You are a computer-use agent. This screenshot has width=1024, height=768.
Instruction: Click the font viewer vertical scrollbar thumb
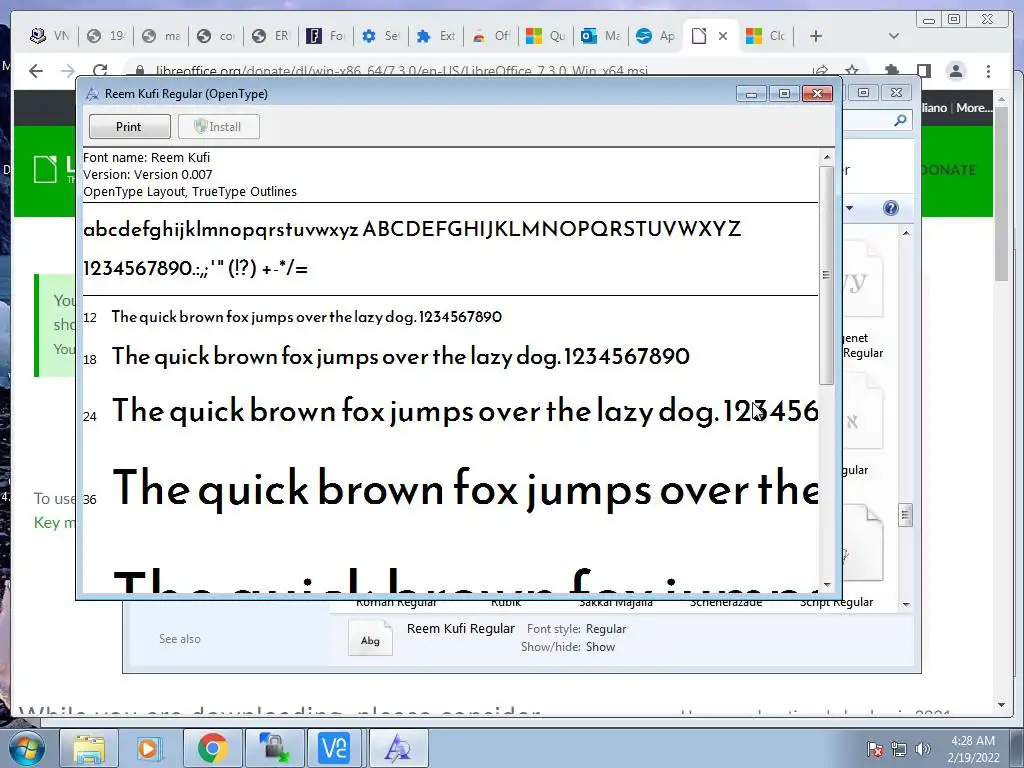[x=827, y=275]
